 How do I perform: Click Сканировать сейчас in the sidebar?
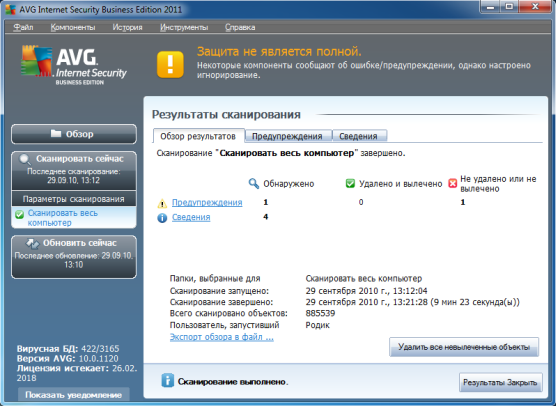(x=74, y=171)
